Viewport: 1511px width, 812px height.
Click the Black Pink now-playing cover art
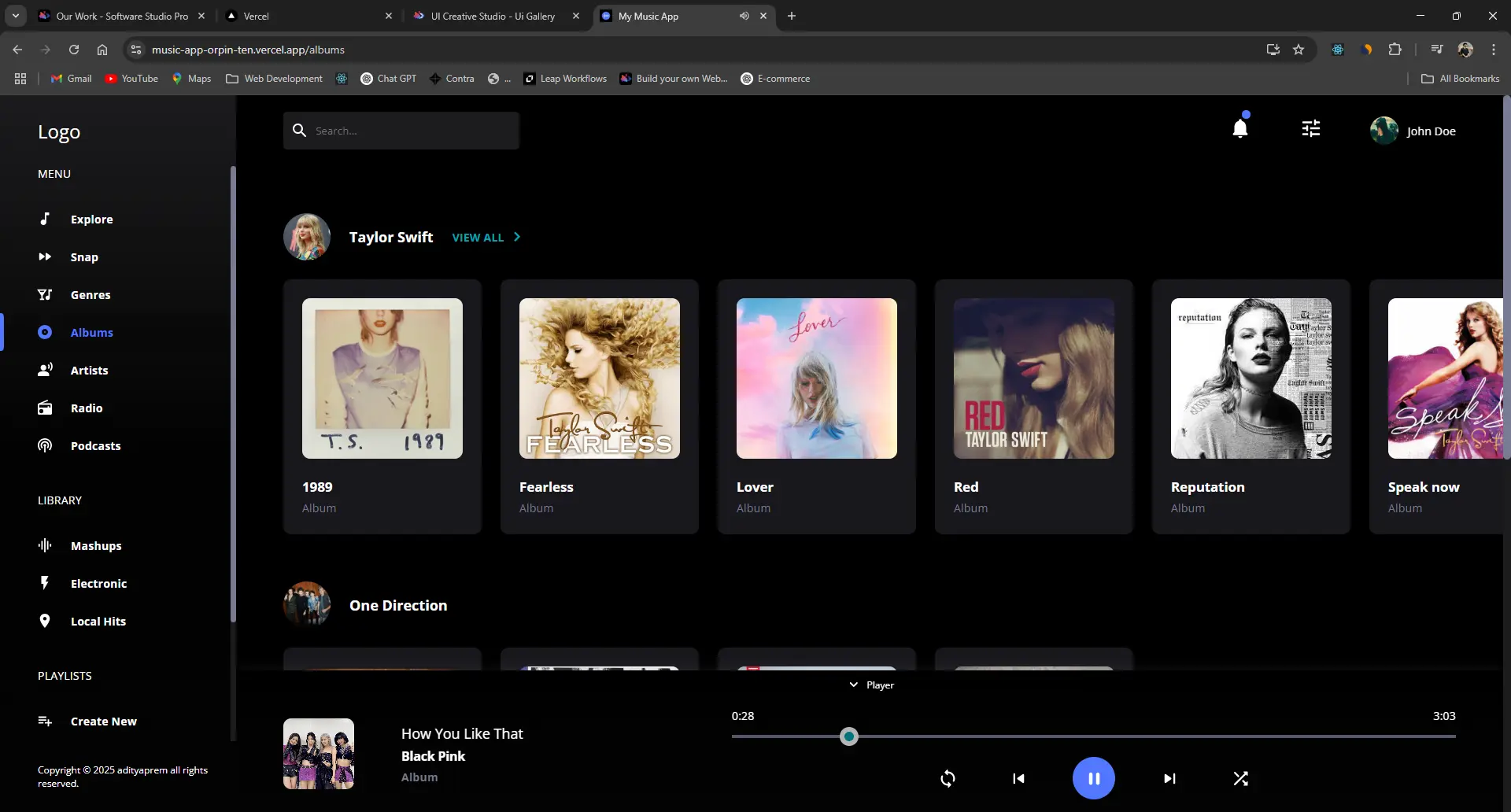click(319, 754)
